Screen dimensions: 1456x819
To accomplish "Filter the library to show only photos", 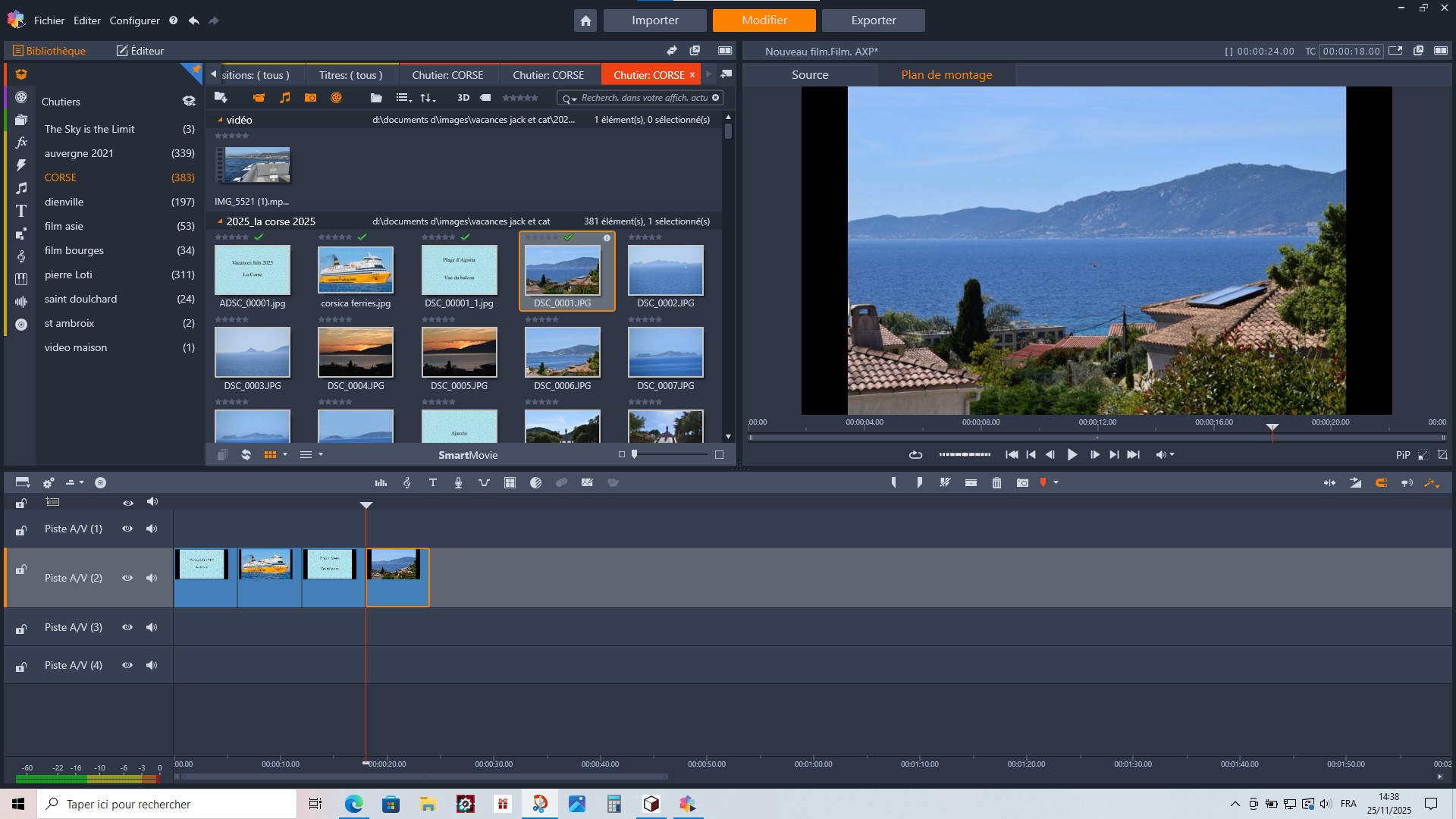I will point(310,98).
